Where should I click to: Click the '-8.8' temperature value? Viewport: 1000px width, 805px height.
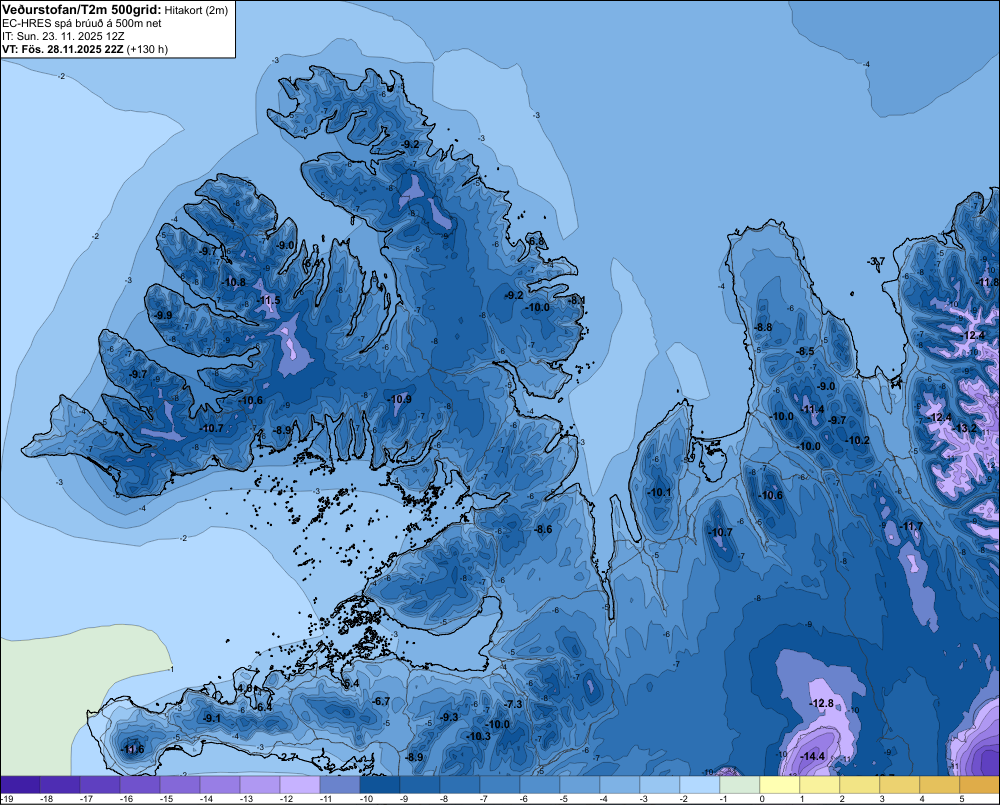pos(763,327)
